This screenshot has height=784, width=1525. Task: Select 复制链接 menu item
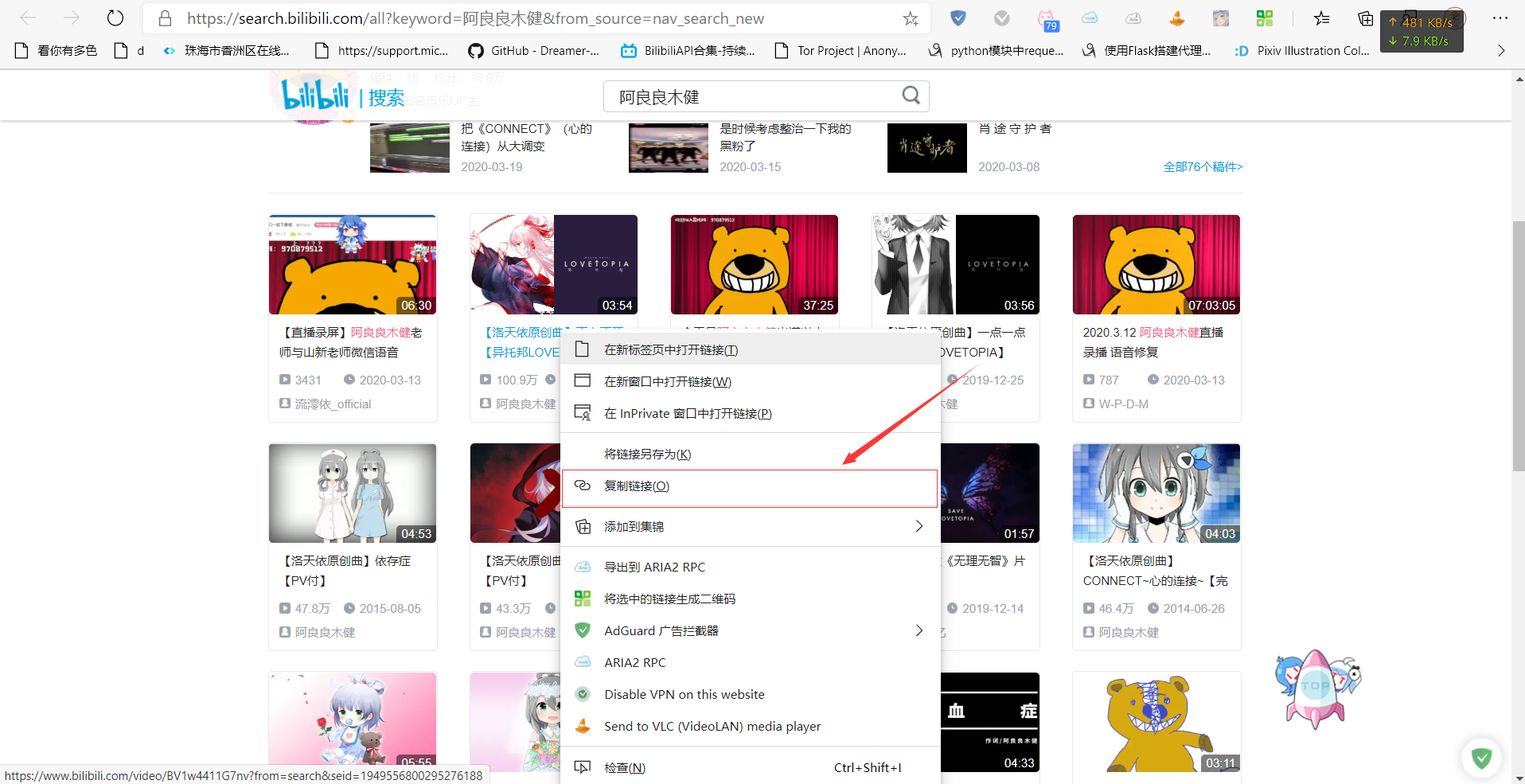coord(750,486)
